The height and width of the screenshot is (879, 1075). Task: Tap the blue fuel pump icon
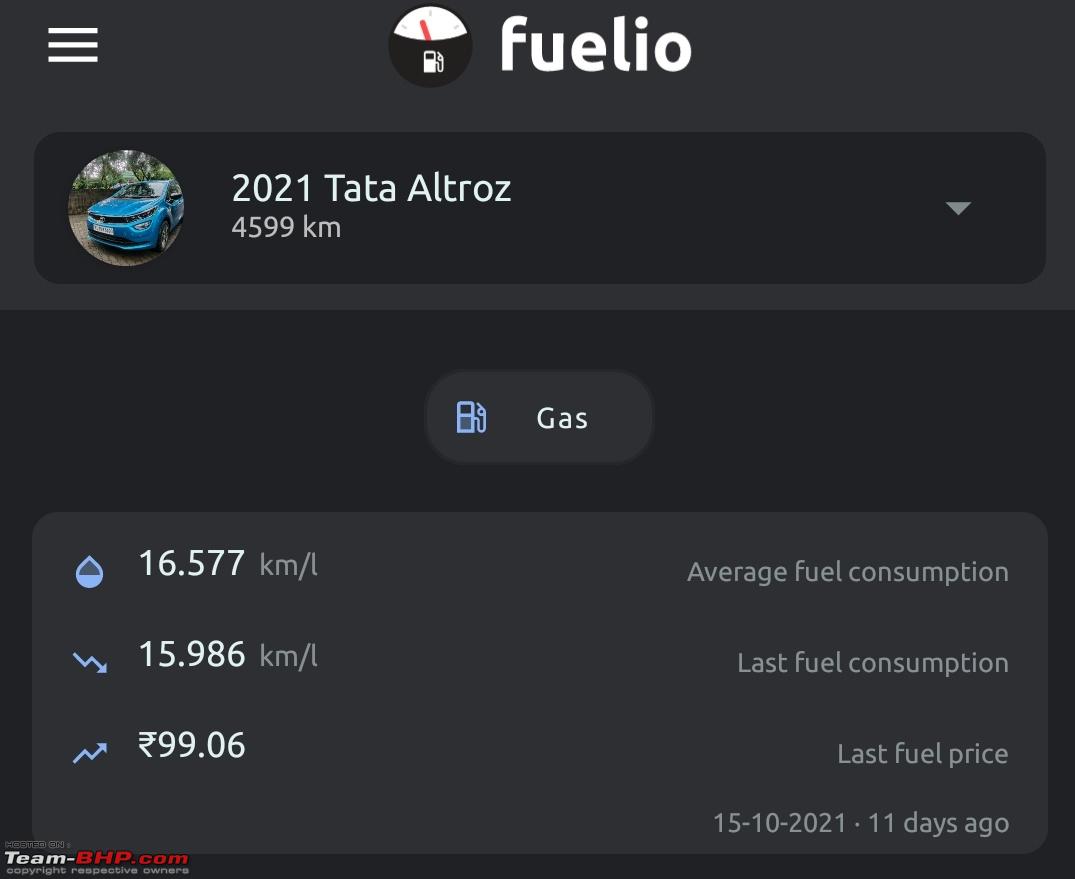tap(471, 417)
